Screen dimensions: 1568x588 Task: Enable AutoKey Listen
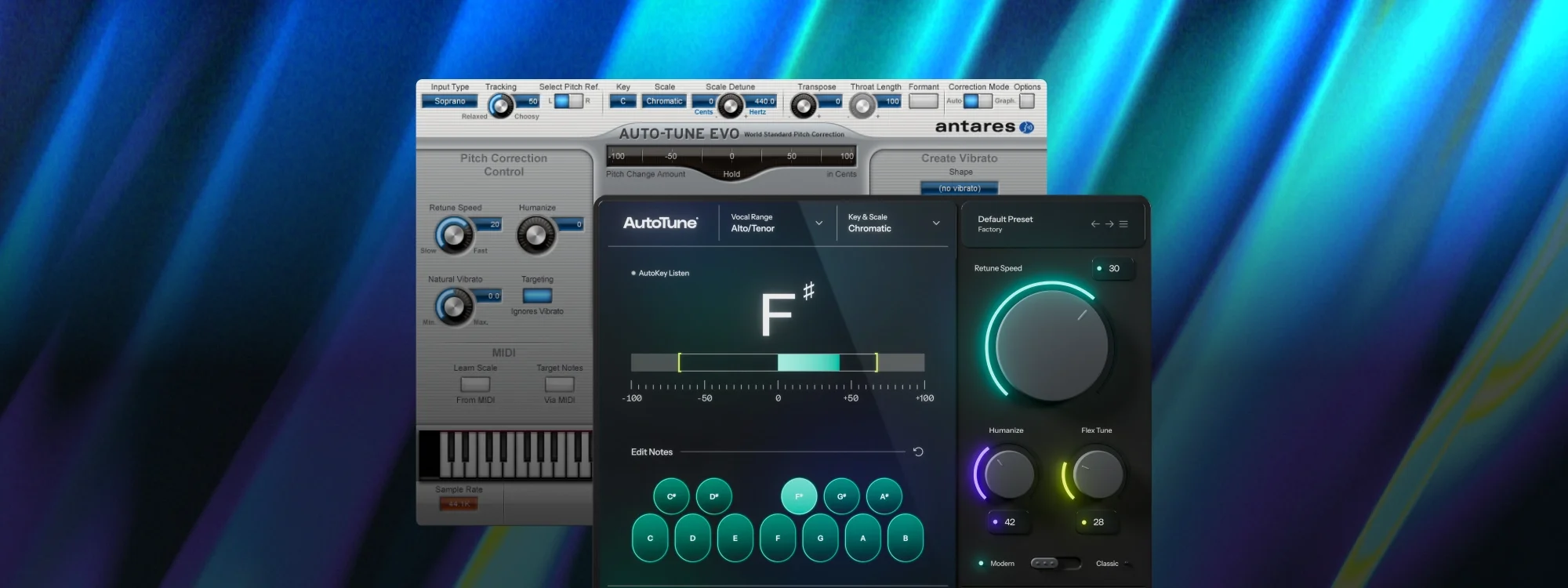(660, 273)
